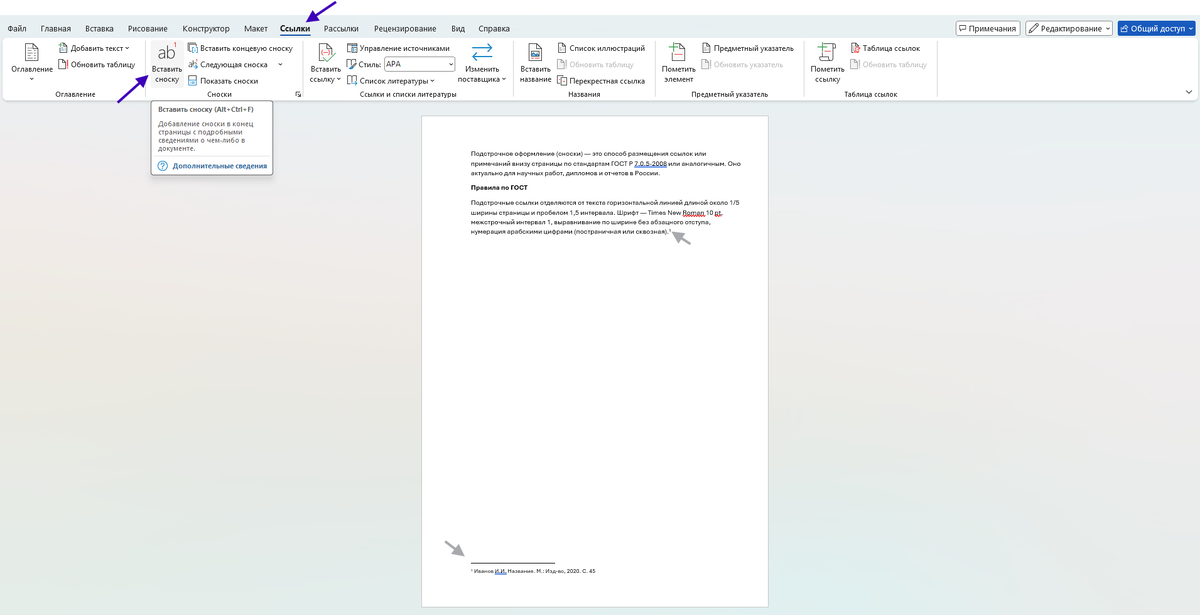Switch to the Конструктор tab
The image size is (1200, 615).
[x=206, y=29]
